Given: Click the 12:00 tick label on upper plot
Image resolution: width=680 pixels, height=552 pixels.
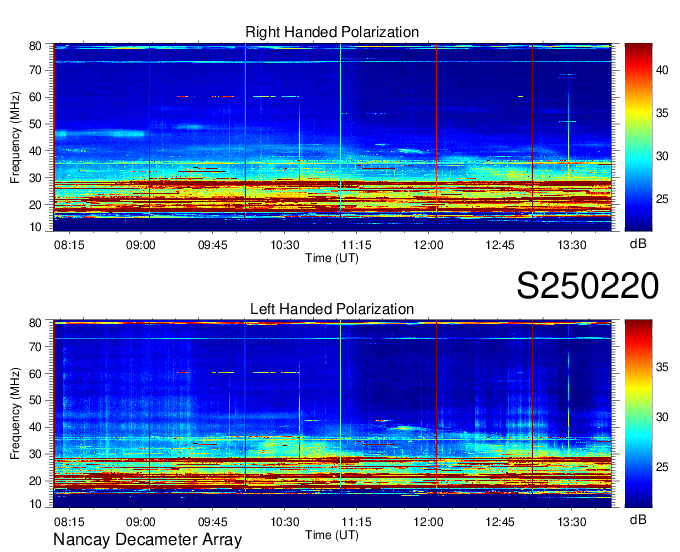Looking at the screenshot, I should [x=428, y=245].
